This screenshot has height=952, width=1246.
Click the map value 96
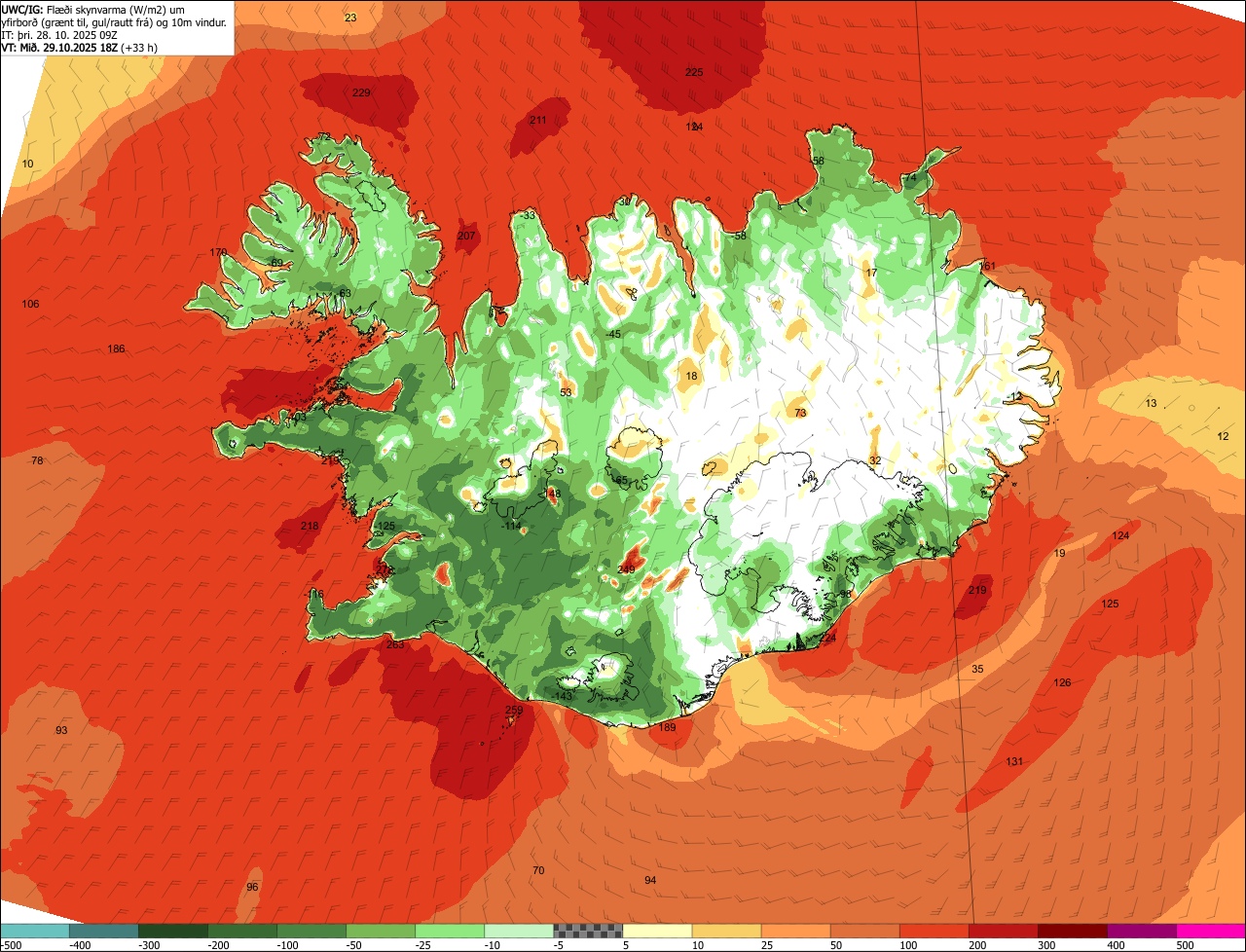pos(252,887)
